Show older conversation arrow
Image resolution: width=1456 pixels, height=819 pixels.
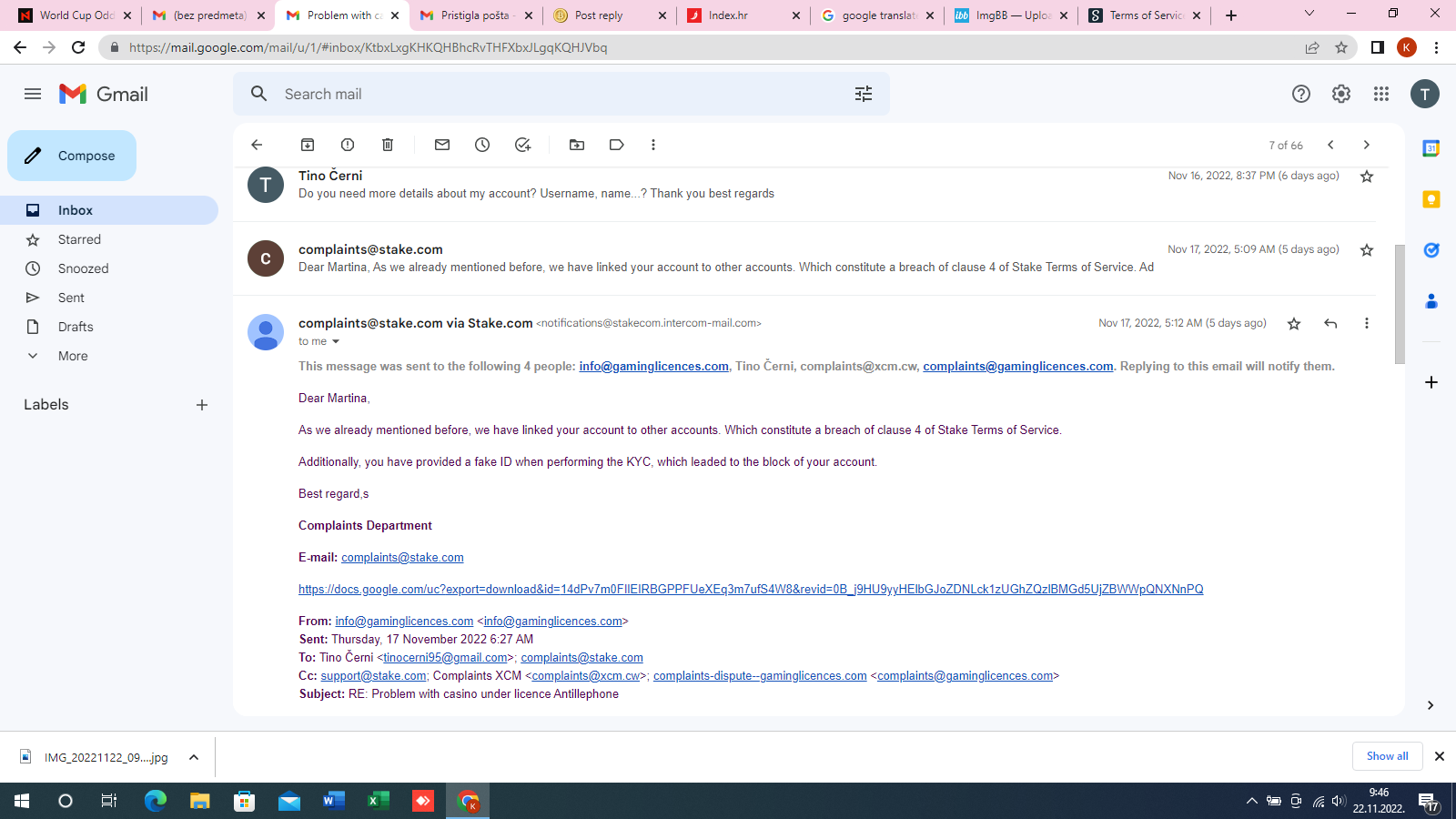click(x=1366, y=145)
